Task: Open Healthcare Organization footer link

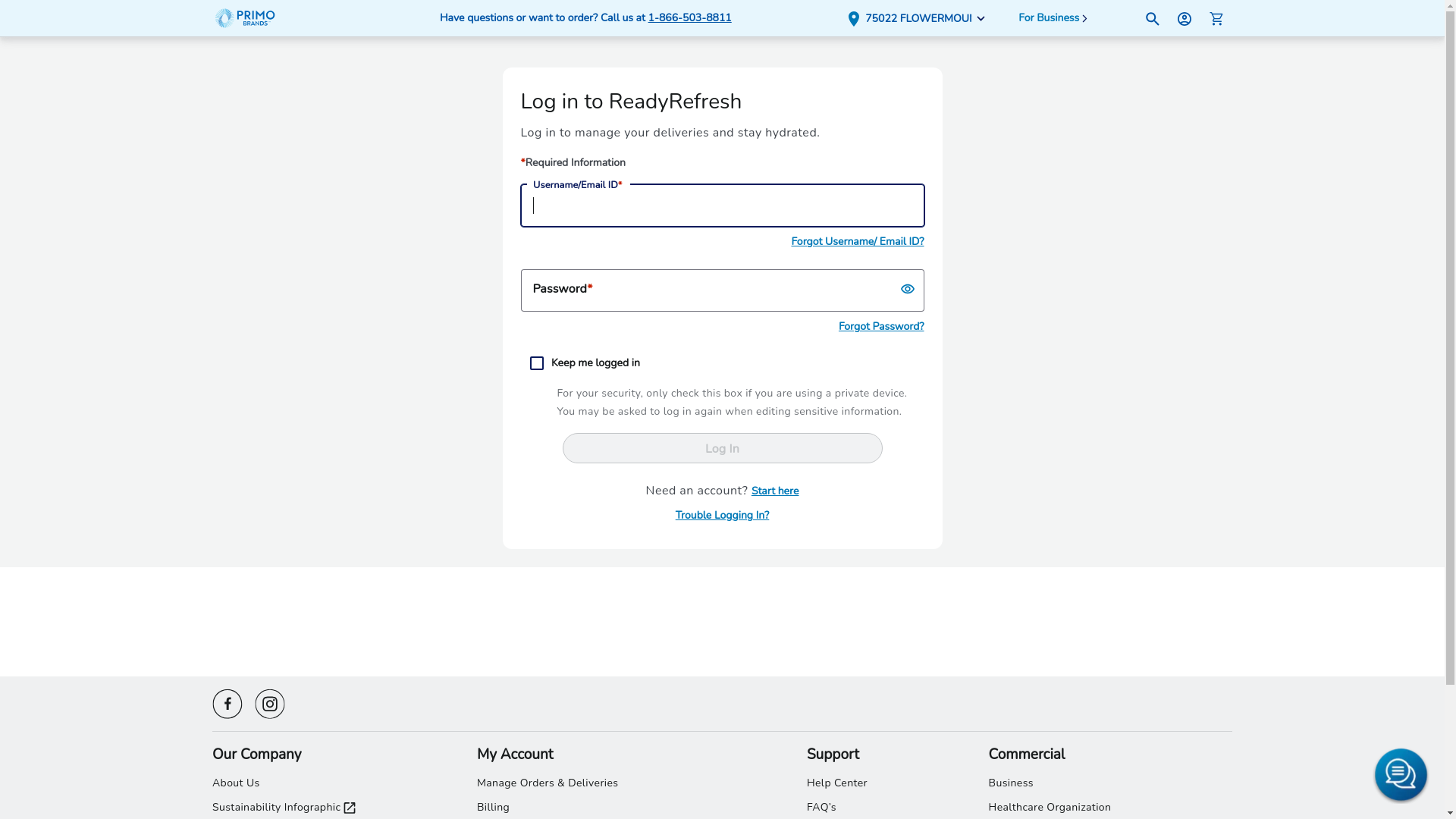Action: pos(1049,807)
